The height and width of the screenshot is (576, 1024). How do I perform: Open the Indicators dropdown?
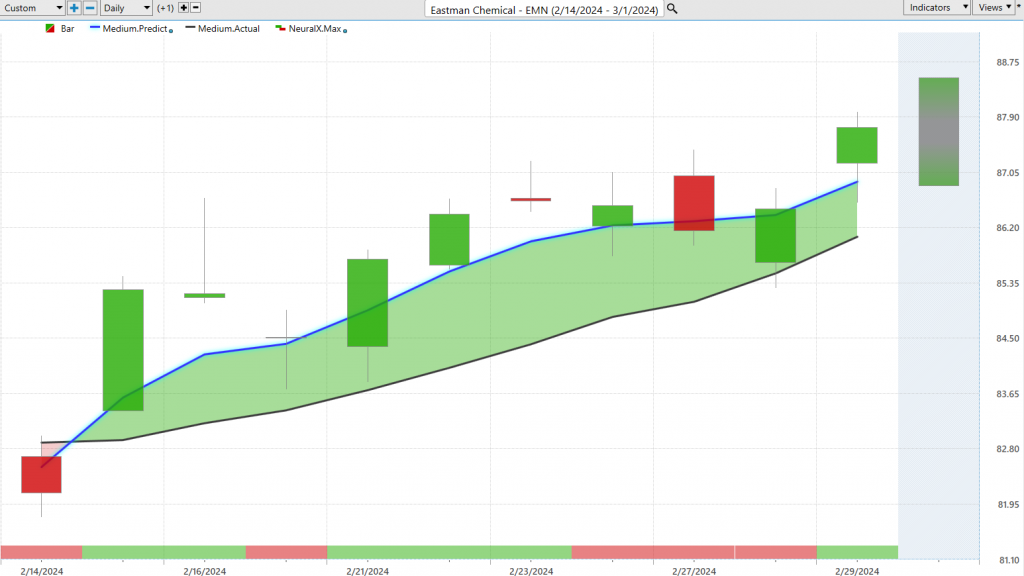pyautogui.click(x=938, y=7)
